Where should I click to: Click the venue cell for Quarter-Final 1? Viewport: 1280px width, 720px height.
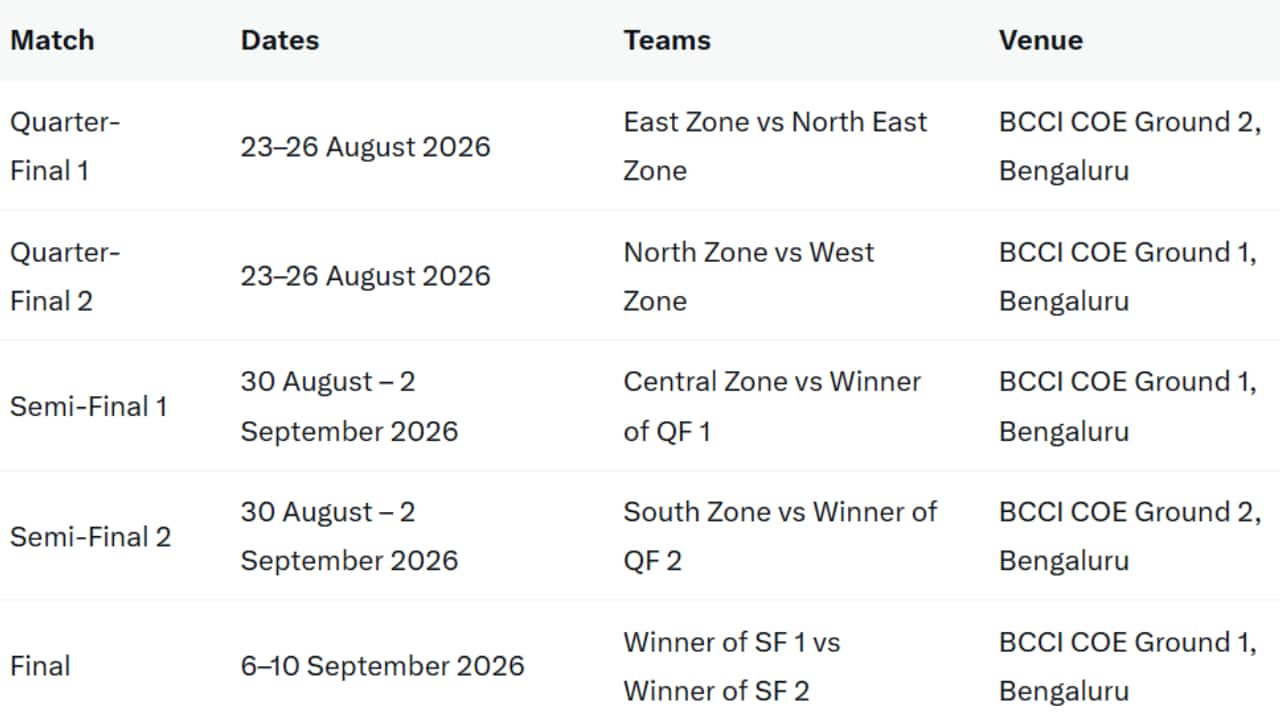point(1130,146)
